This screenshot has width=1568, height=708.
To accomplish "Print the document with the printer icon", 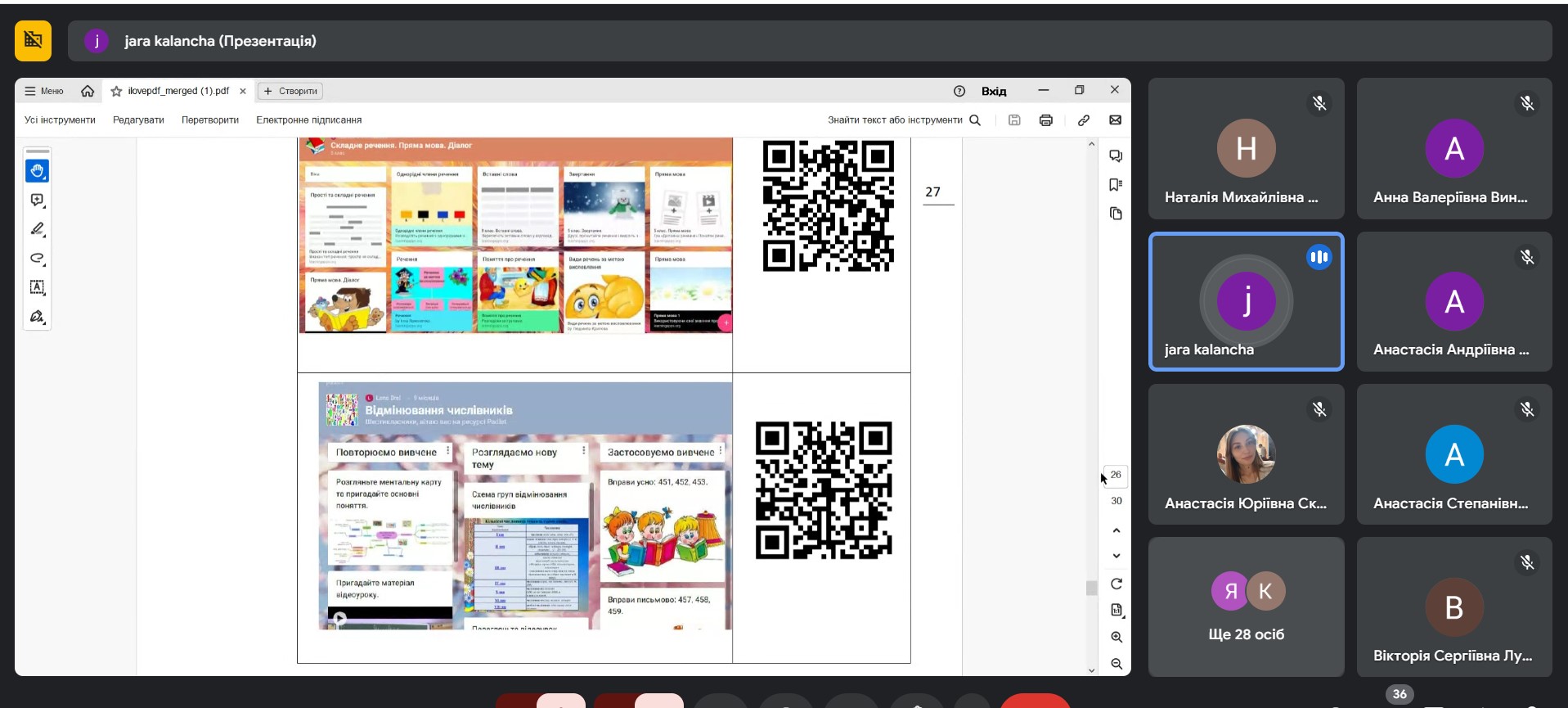I will [x=1045, y=120].
